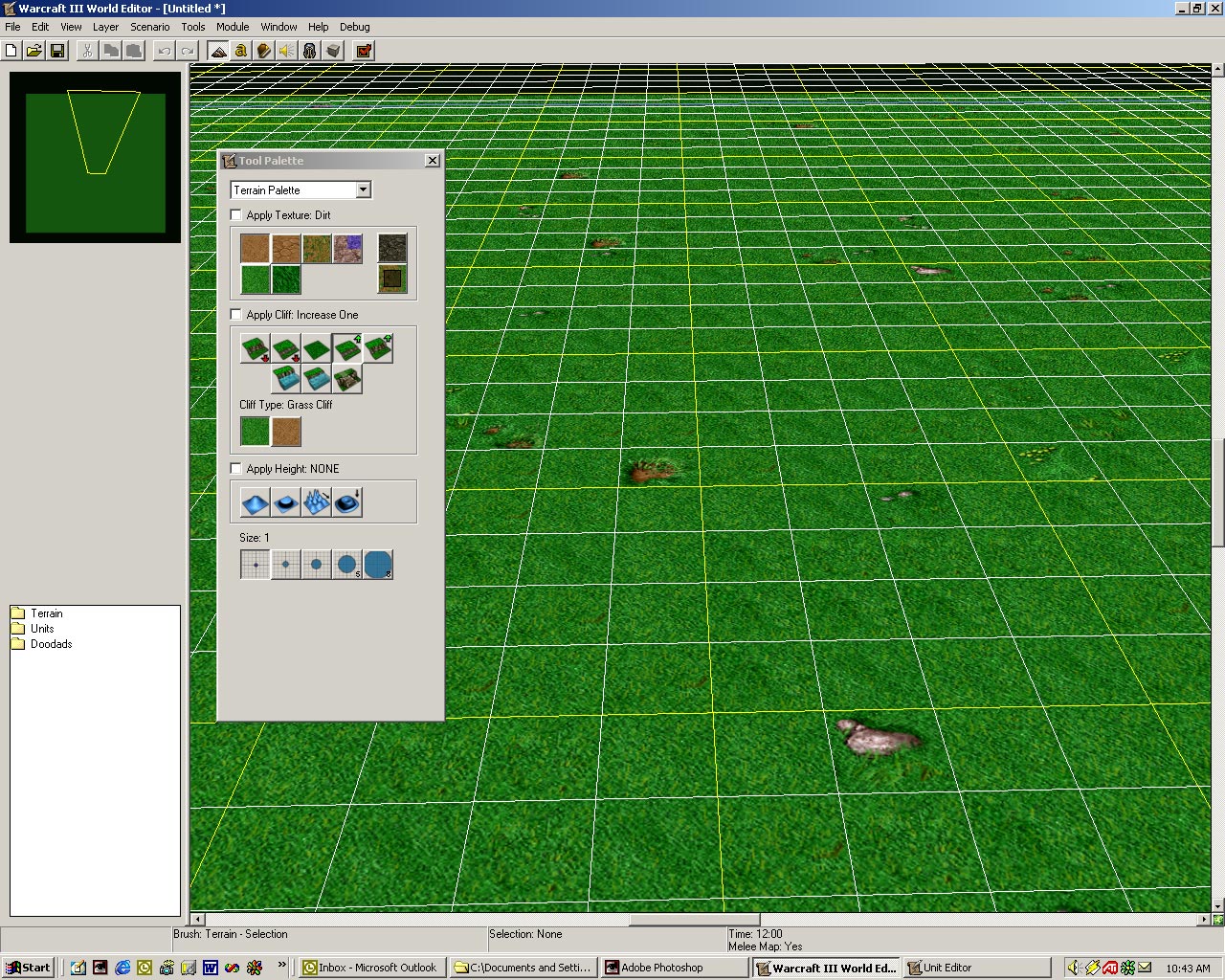This screenshot has height=980, width=1225.
Task: Select the Dirt texture tile
Action: click(x=256, y=249)
